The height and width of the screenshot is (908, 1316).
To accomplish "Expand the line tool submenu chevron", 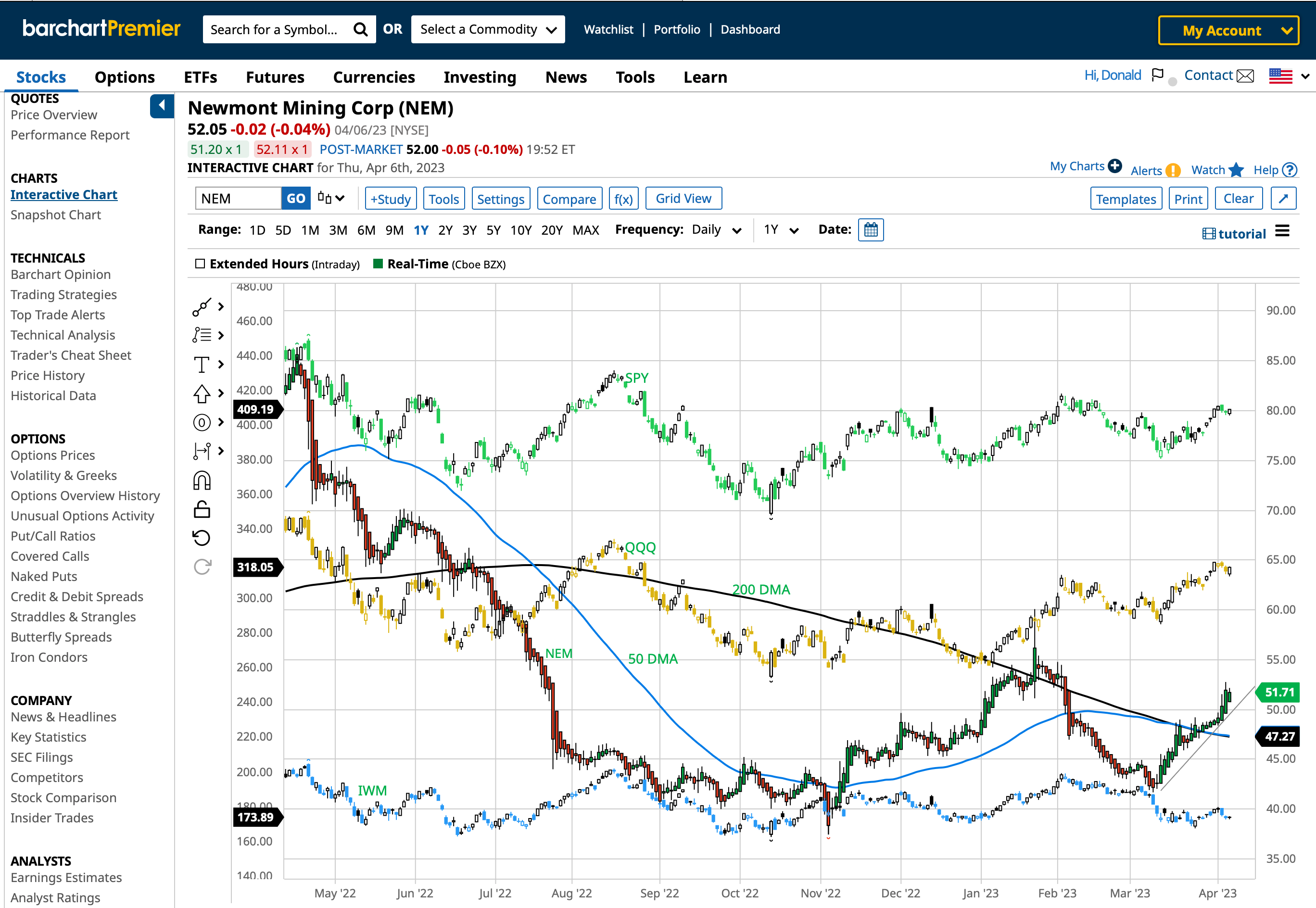I will 221,307.
